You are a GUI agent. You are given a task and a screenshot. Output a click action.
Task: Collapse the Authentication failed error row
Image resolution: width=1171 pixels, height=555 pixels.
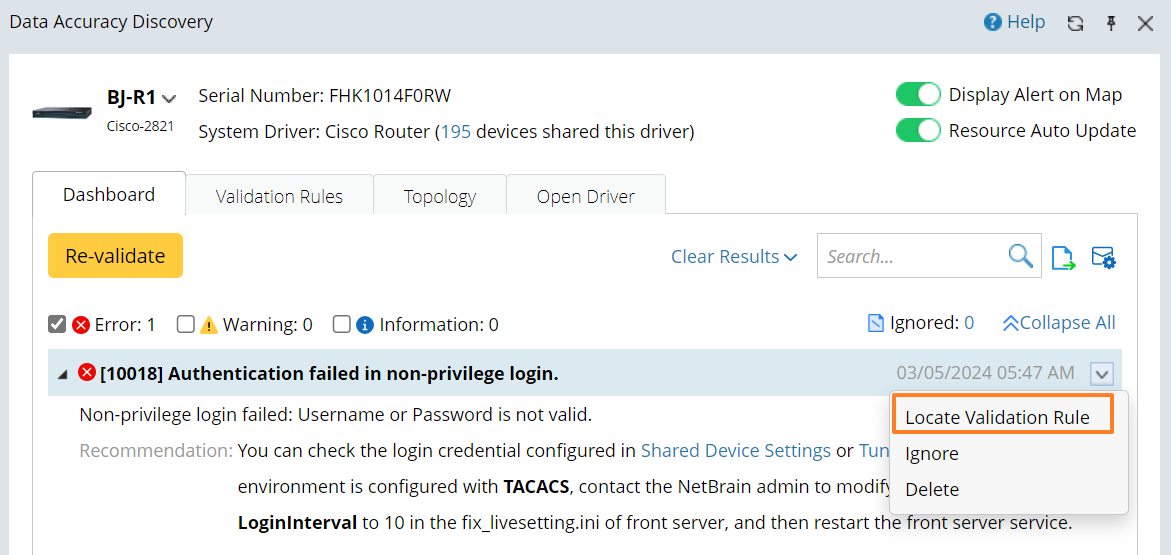[63, 374]
